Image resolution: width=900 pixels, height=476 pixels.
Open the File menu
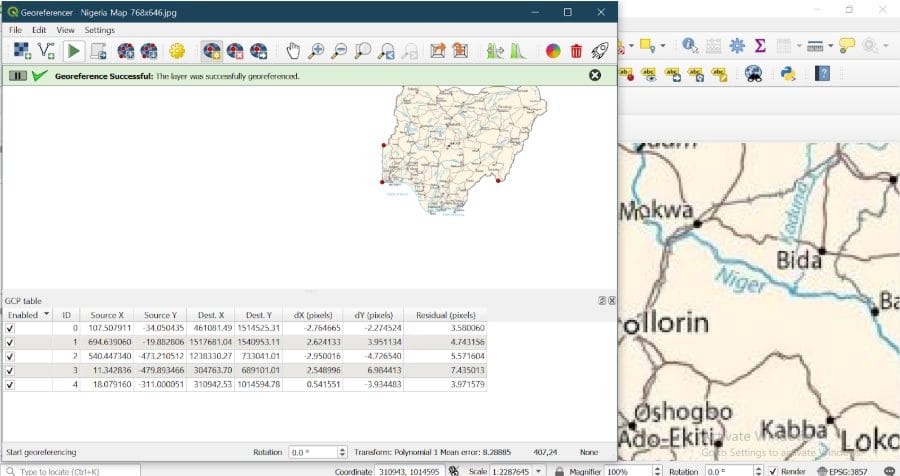(16, 30)
